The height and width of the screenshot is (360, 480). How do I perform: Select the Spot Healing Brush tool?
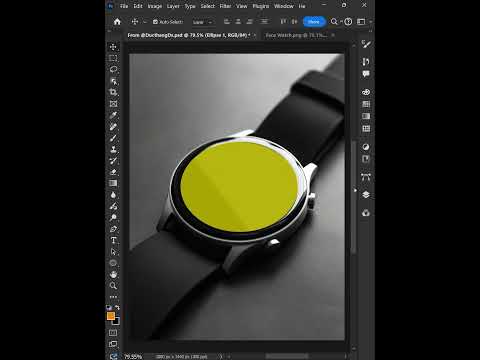tap(113, 127)
